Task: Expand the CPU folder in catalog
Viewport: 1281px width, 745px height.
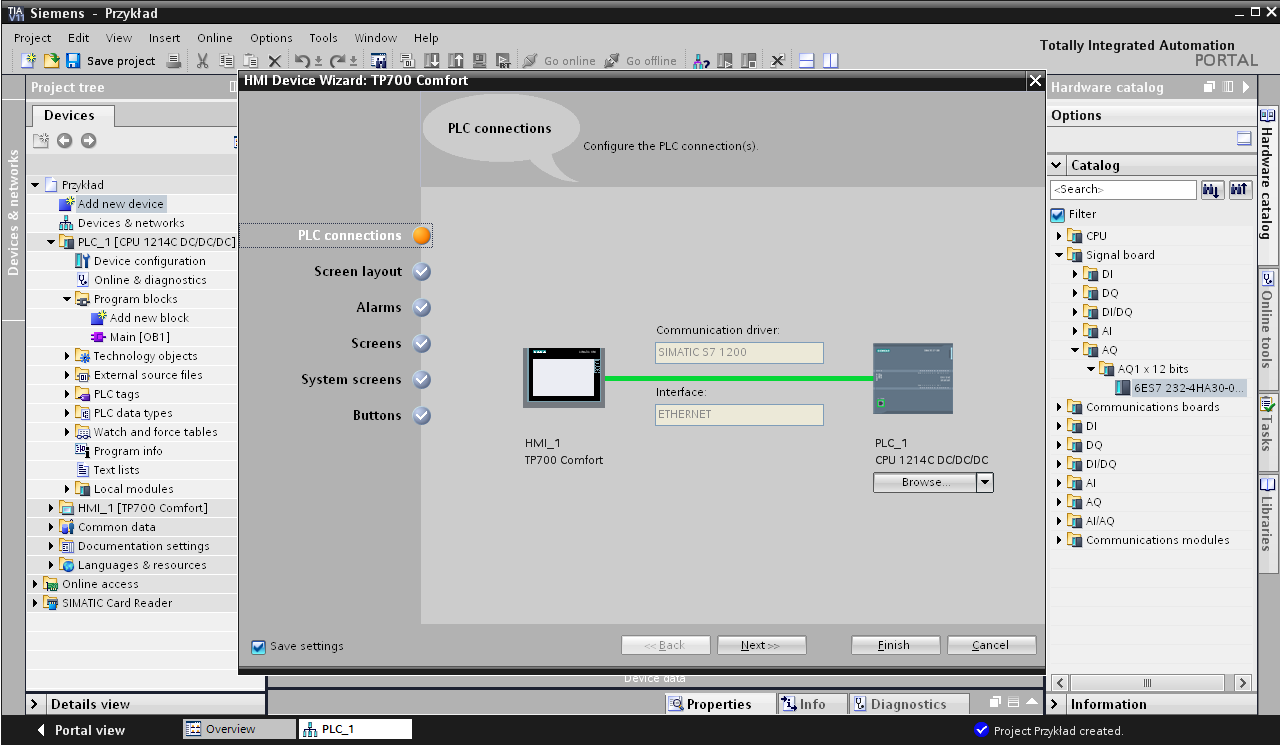Action: pyautogui.click(x=1060, y=236)
